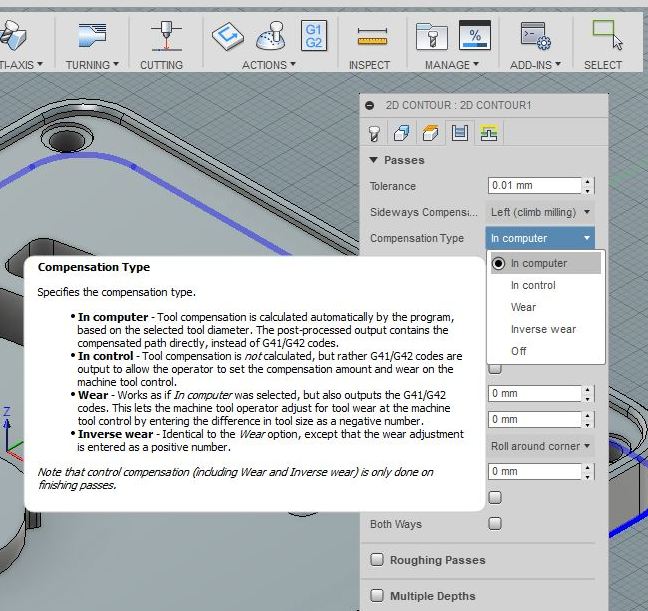This screenshot has height=611, width=648.
Task: Open the Tool Library icon in Manage
Action: 431,36
